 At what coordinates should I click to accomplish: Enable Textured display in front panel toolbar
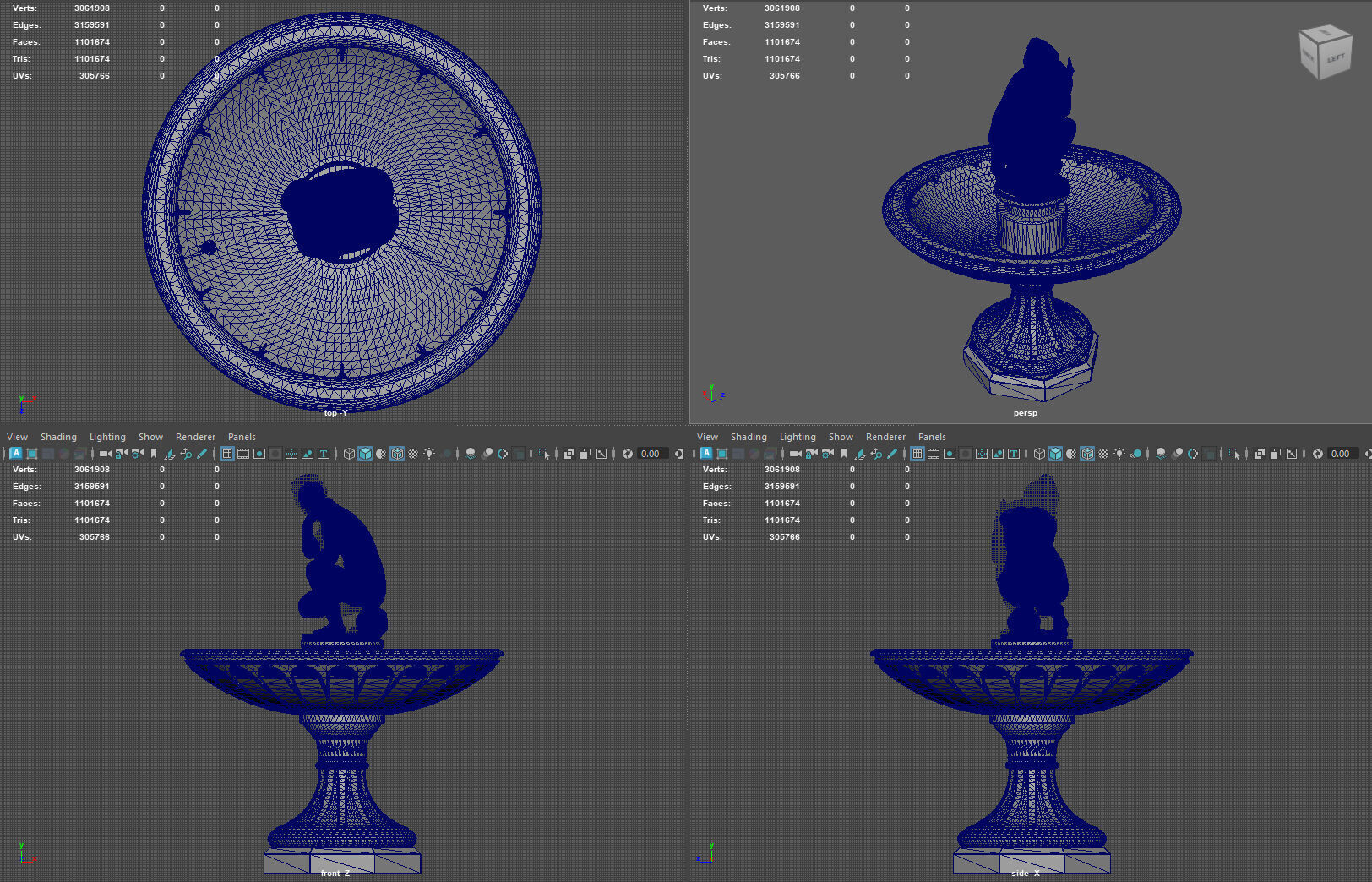413,454
